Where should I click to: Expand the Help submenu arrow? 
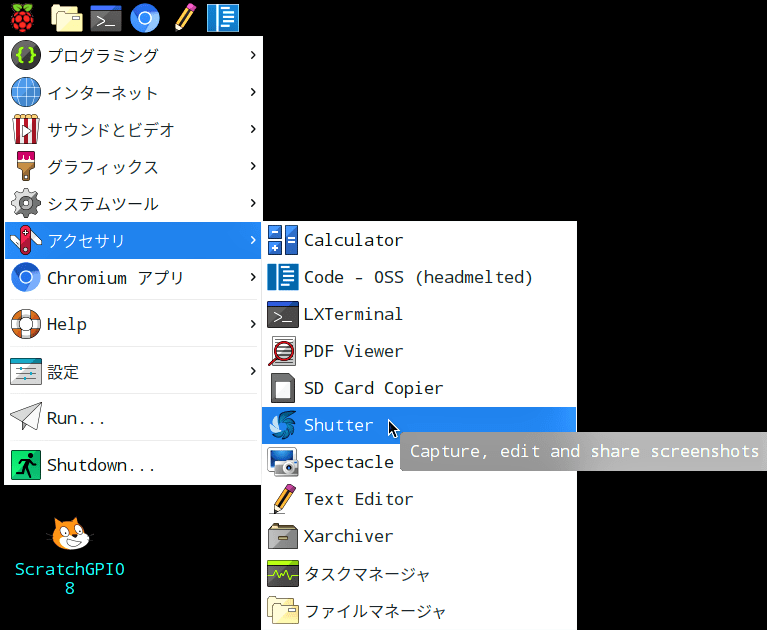coord(252,324)
